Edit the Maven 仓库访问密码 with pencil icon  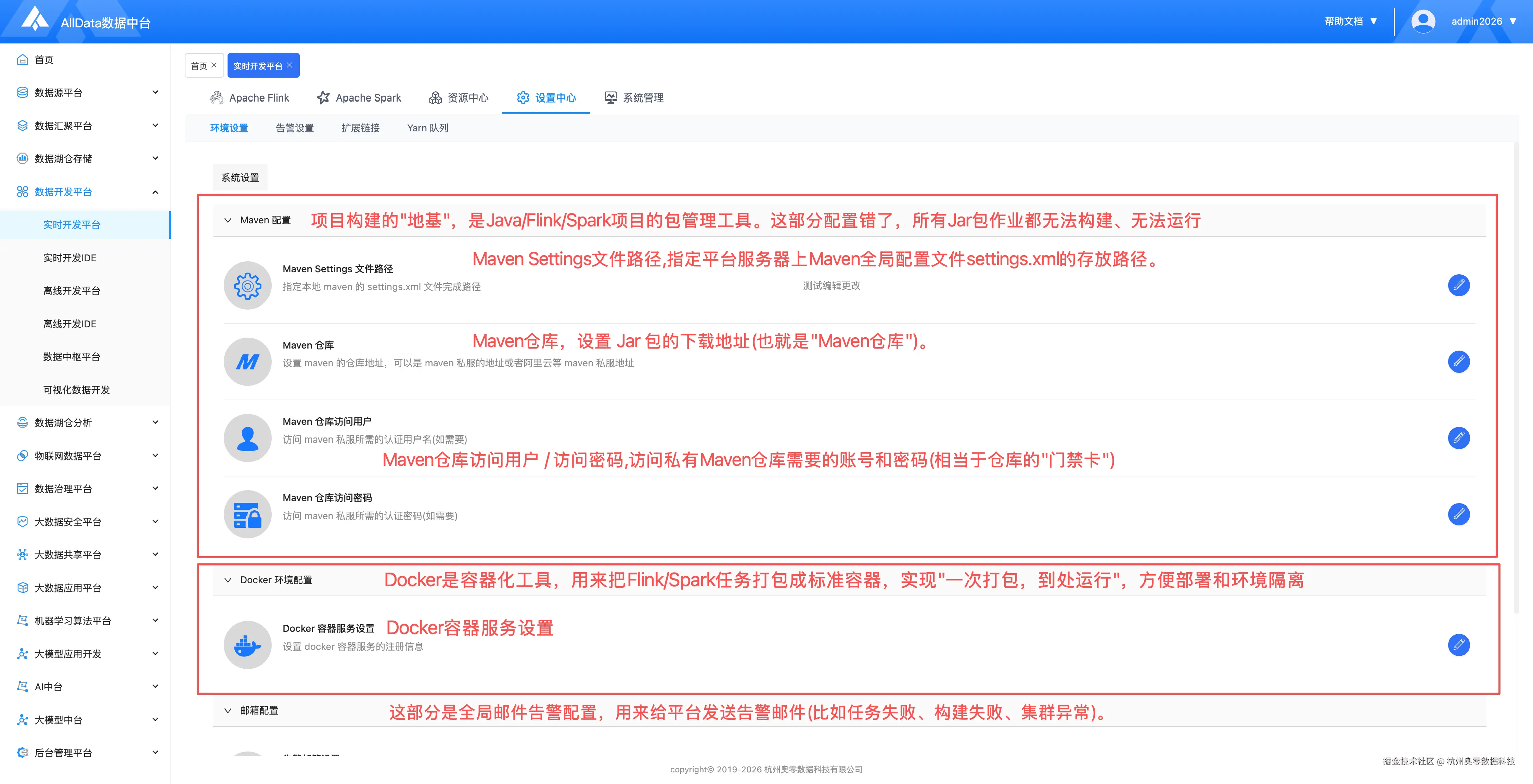pos(1459,514)
